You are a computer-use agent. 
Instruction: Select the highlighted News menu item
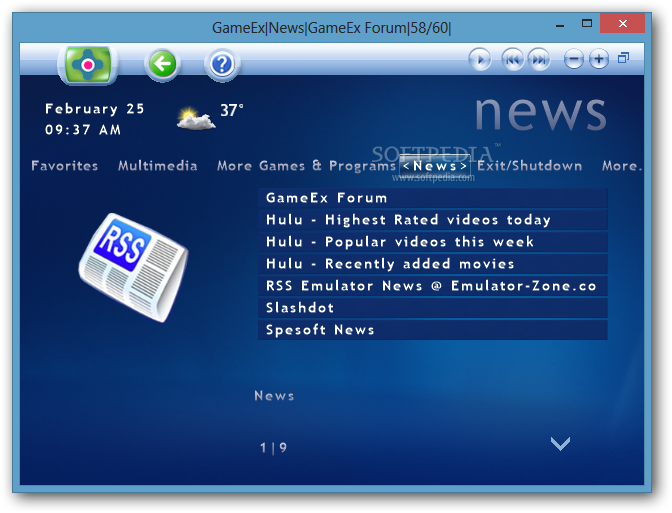pyautogui.click(x=435, y=166)
